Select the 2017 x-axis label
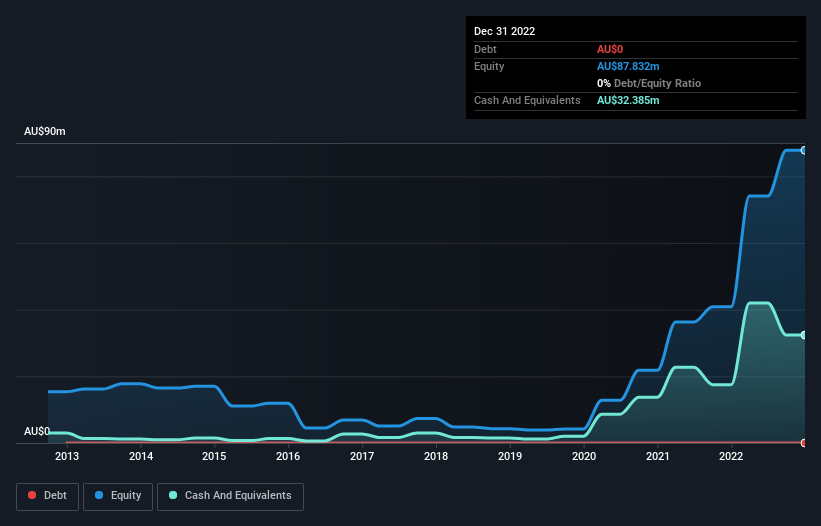The height and width of the screenshot is (526, 821). (362, 456)
